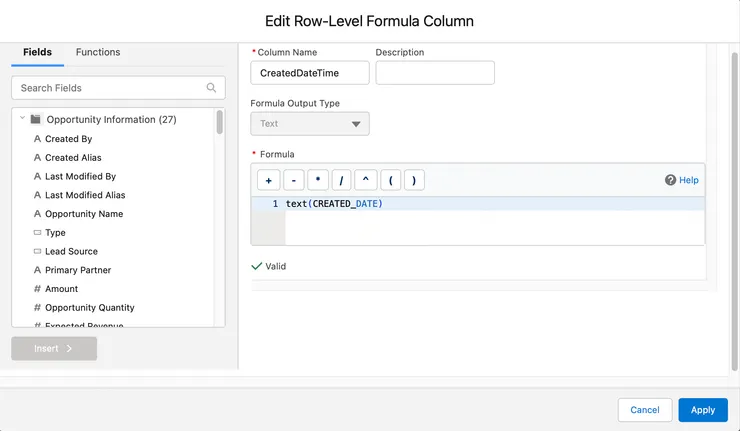
Task: Click line number 1 in the formula gutter
Action: [275, 203]
